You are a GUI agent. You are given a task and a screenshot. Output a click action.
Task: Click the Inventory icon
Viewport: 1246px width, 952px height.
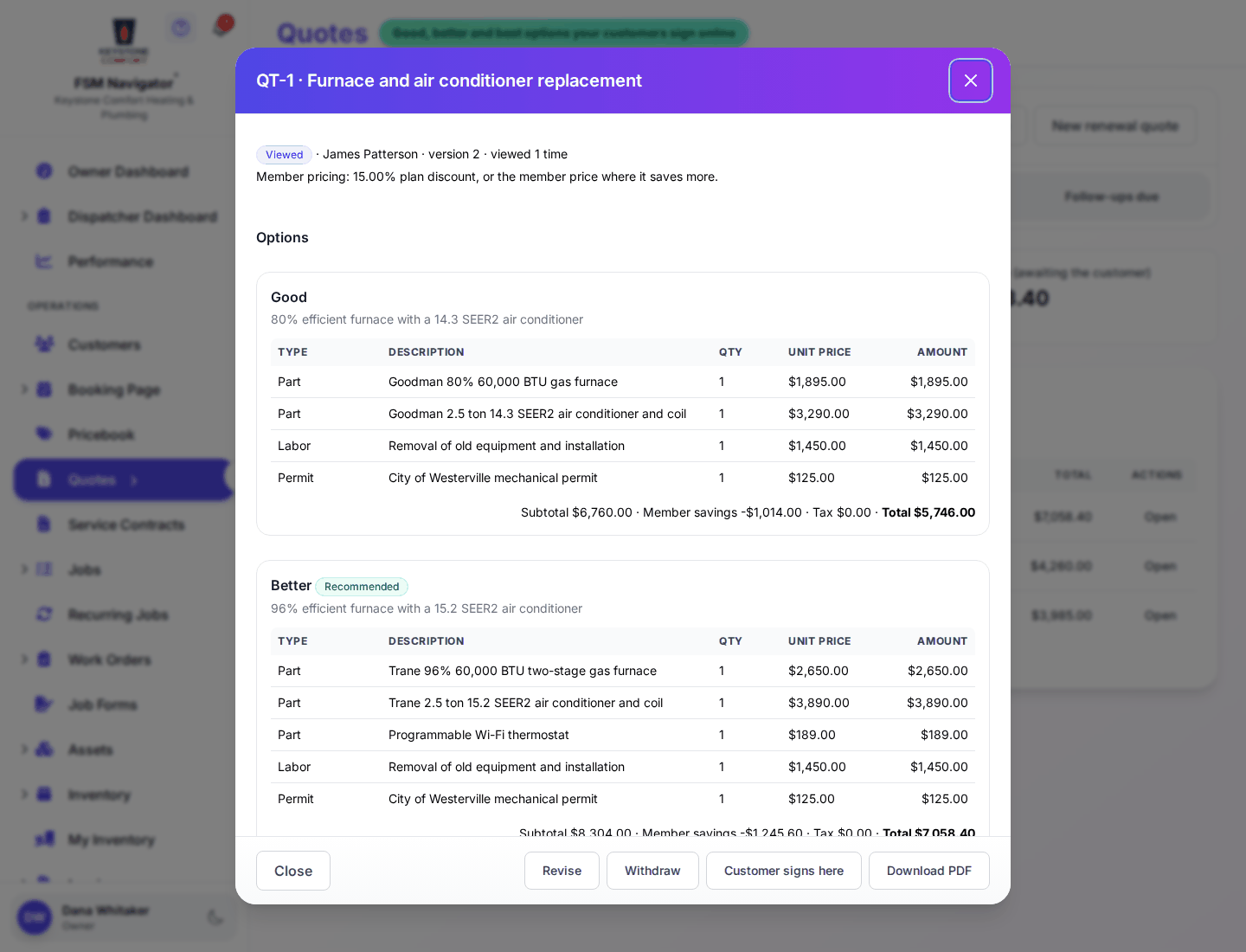click(44, 794)
